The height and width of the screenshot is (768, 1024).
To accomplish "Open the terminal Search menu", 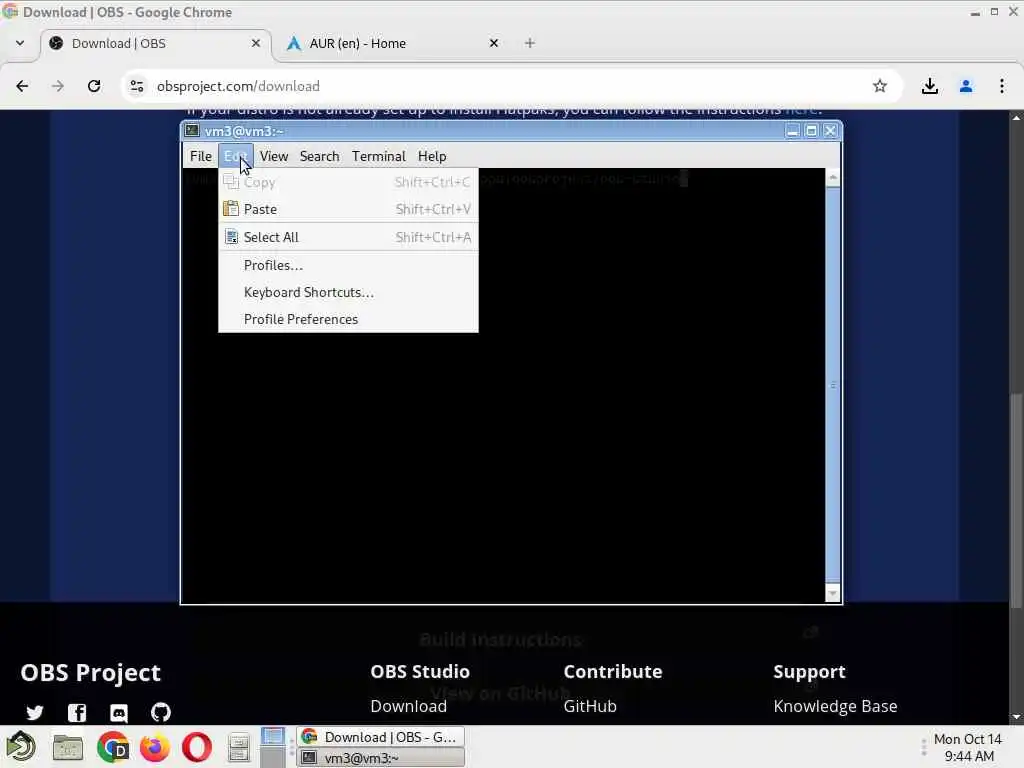I will pyautogui.click(x=319, y=156).
